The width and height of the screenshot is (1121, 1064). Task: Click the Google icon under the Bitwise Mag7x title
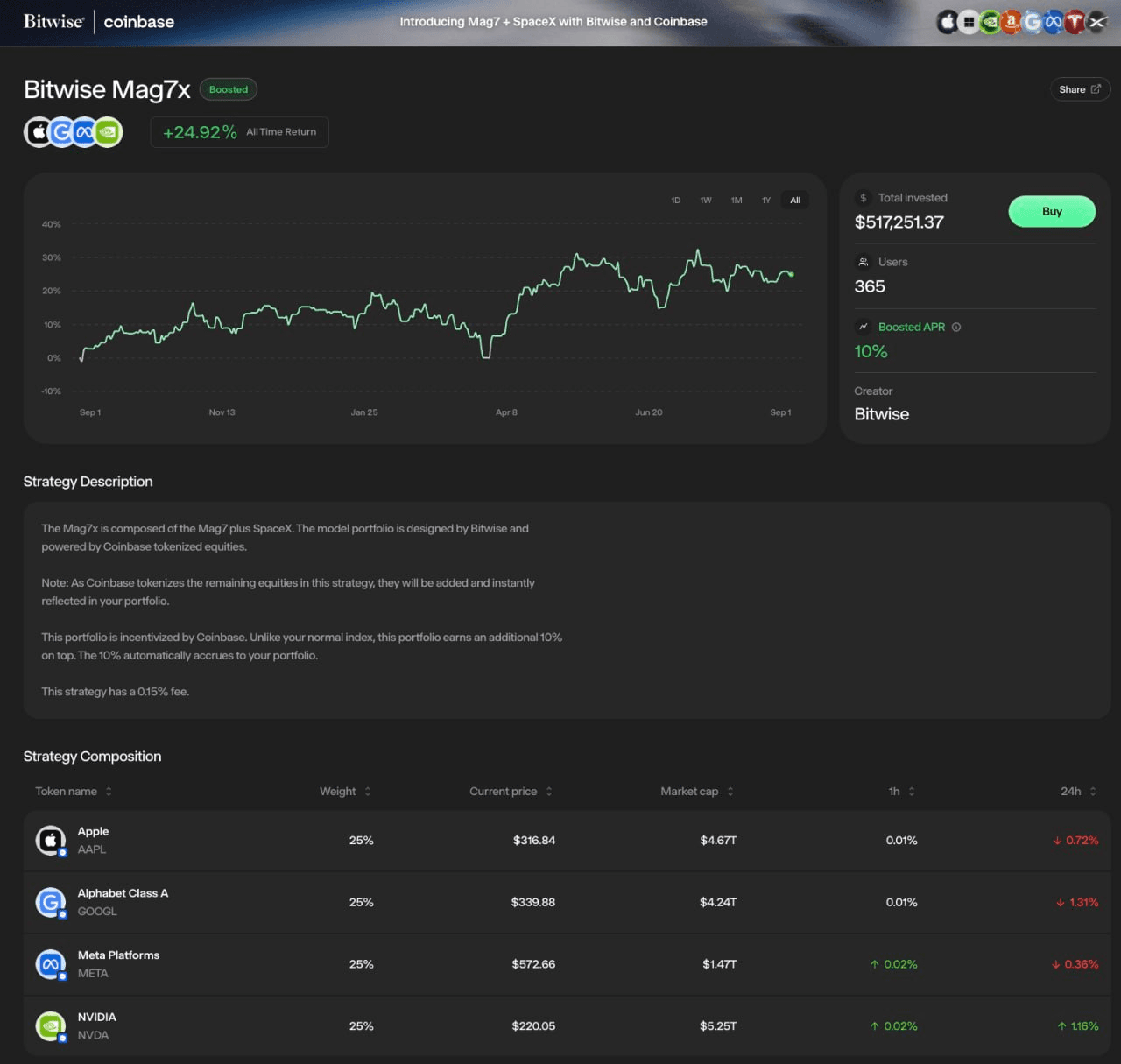(x=61, y=132)
